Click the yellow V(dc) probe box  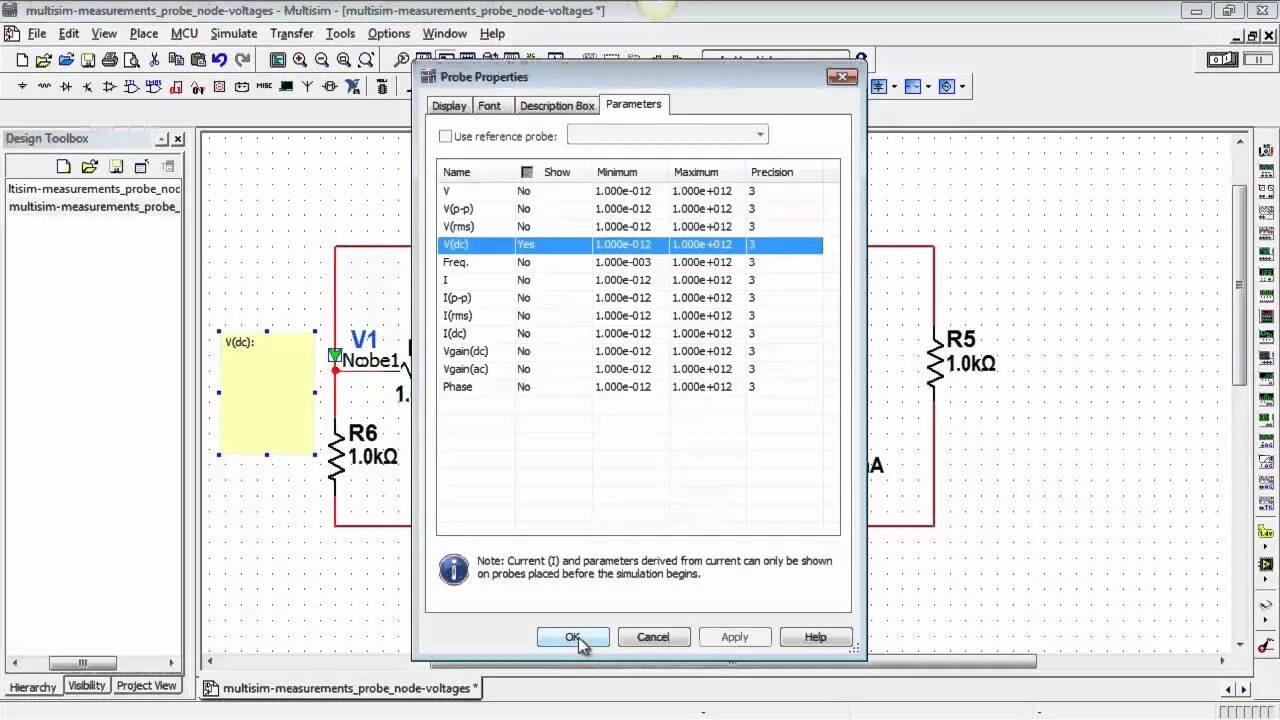point(267,393)
